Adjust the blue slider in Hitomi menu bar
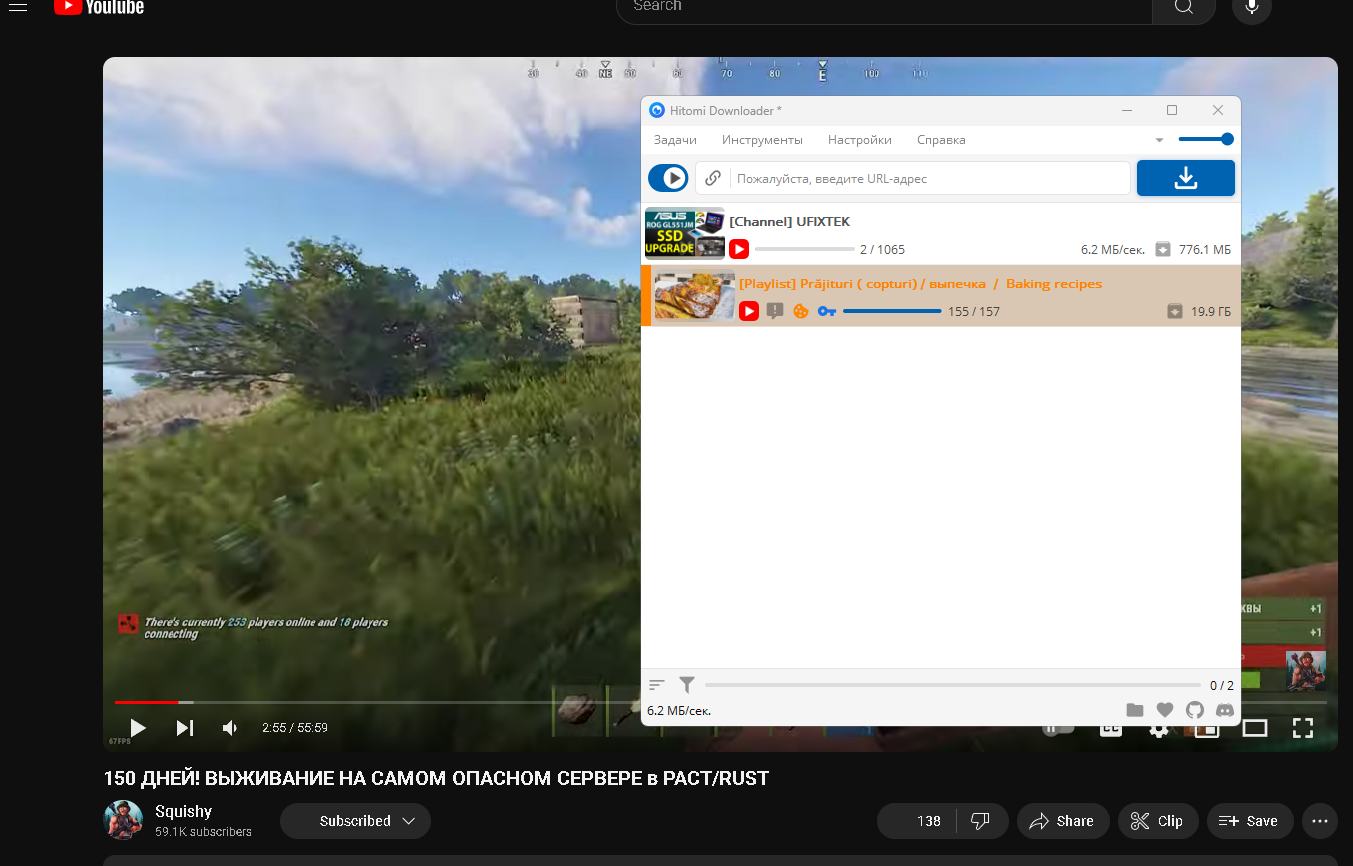1353x866 pixels. click(1205, 139)
